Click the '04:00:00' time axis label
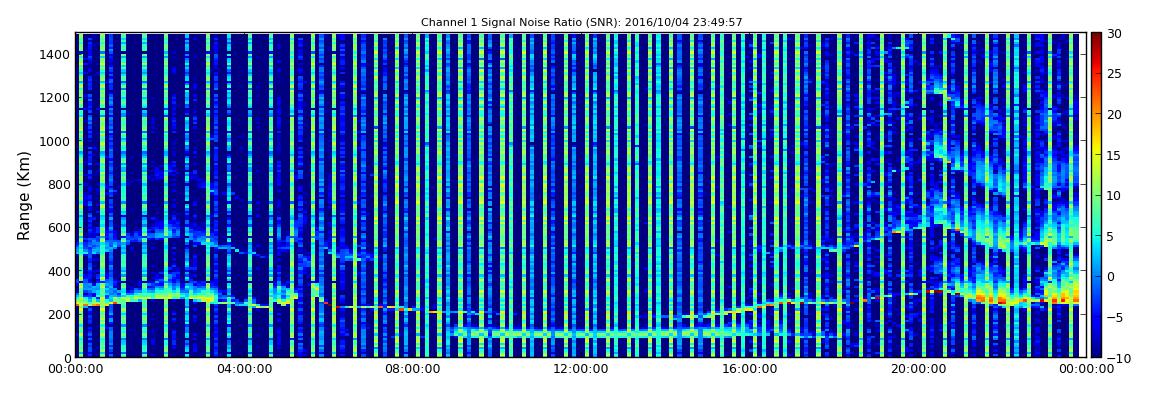Image resolution: width=1150 pixels, height=407 pixels. pyautogui.click(x=243, y=370)
